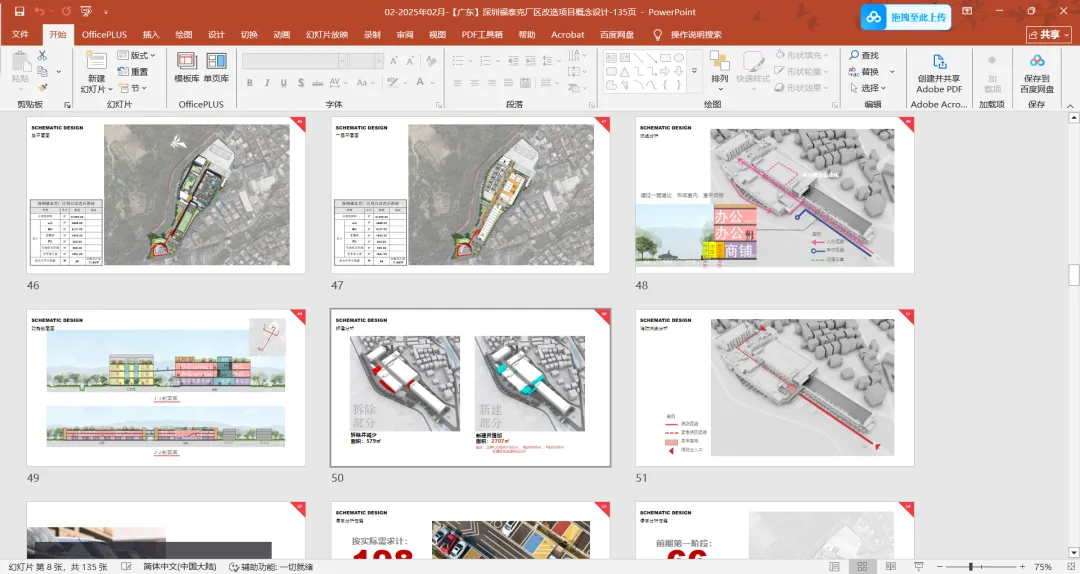Toggle italic formatting
1080x574 pixels.
point(267,83)
